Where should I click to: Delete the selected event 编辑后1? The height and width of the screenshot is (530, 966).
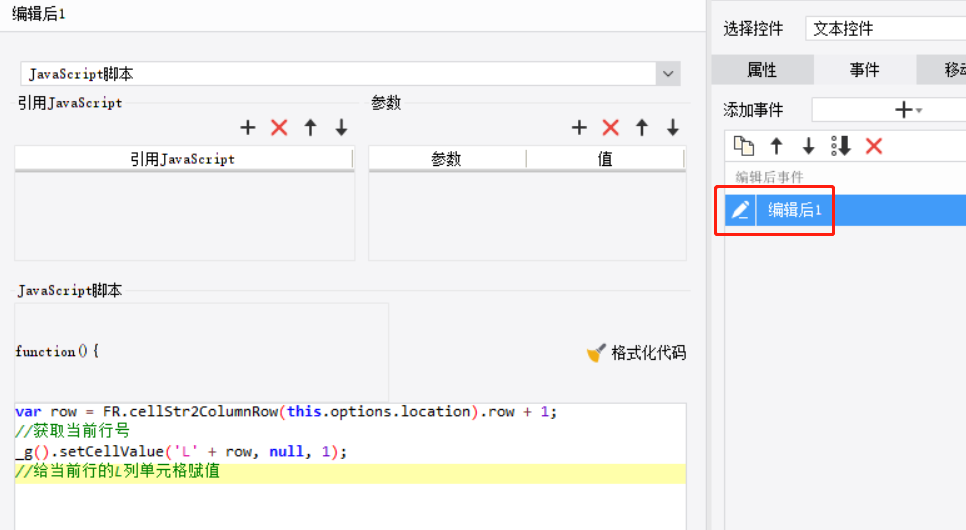click(874, 146)
